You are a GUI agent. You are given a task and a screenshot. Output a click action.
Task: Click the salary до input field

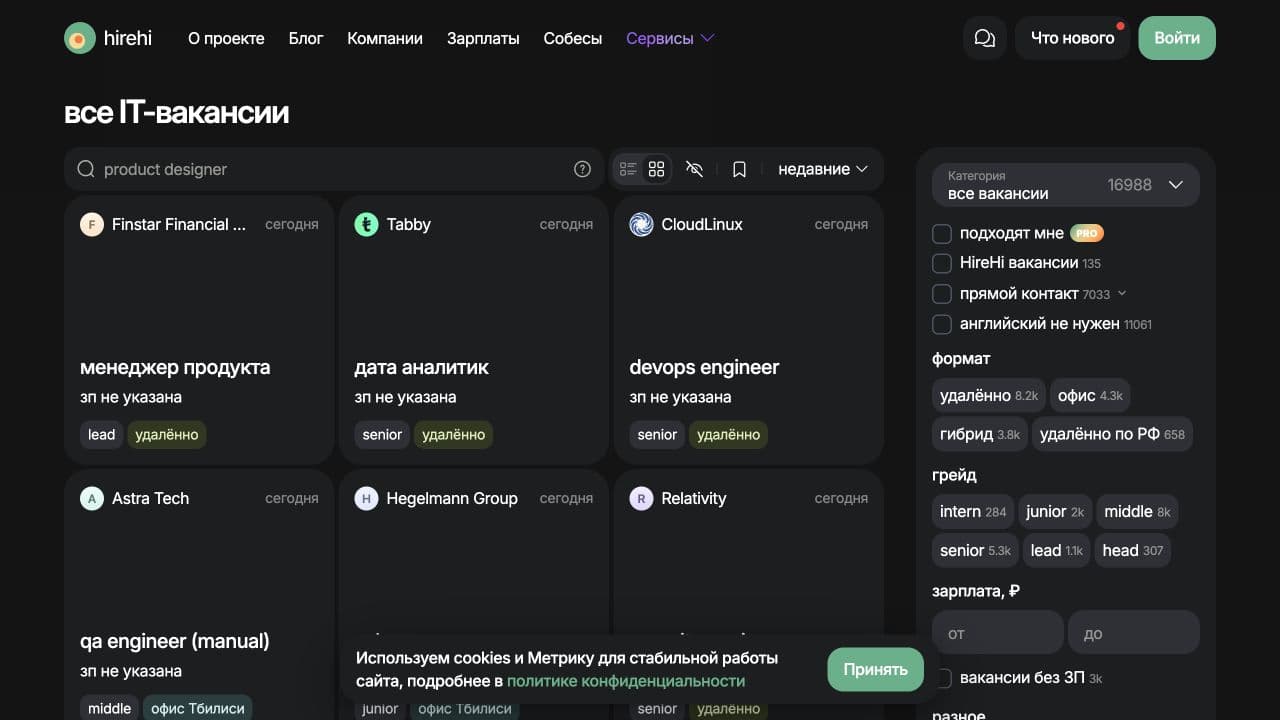coord(1134,633)
